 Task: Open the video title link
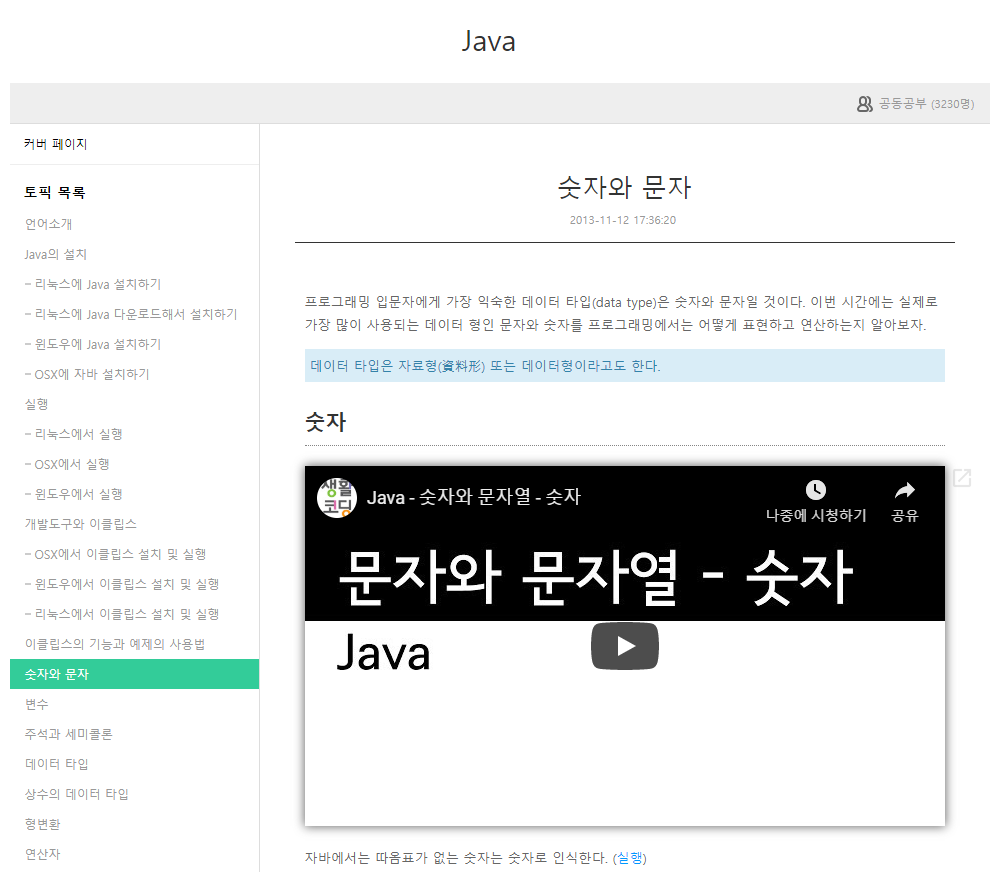473,497
